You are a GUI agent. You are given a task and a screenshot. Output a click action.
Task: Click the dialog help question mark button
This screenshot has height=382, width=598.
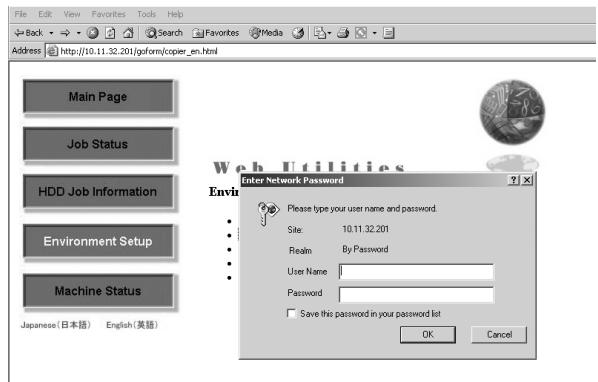[x=513, y=180]
